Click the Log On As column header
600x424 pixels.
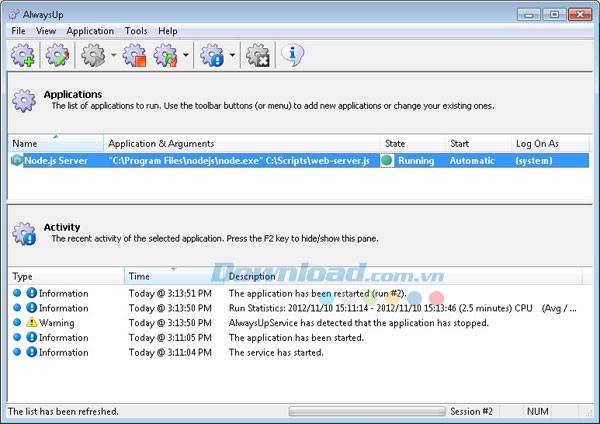(x=549, y=144)
